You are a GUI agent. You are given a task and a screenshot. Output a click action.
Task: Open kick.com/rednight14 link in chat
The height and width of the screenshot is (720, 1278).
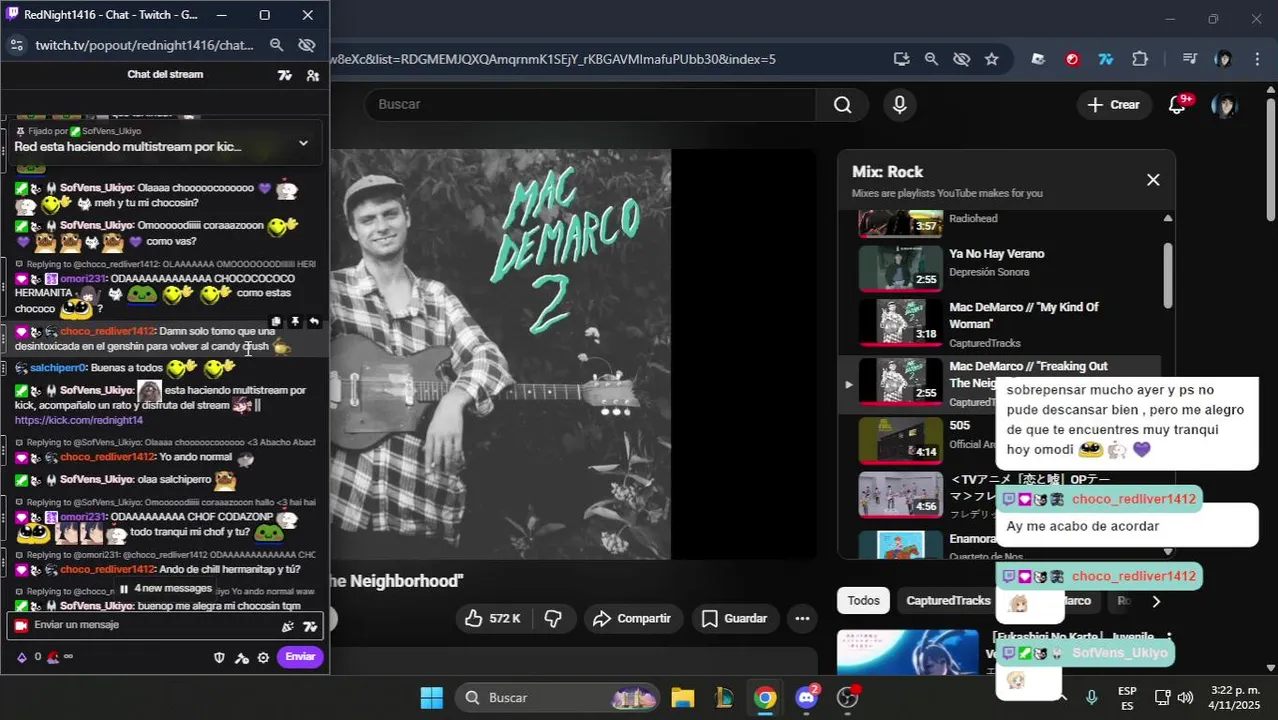(x=79, y=420)
